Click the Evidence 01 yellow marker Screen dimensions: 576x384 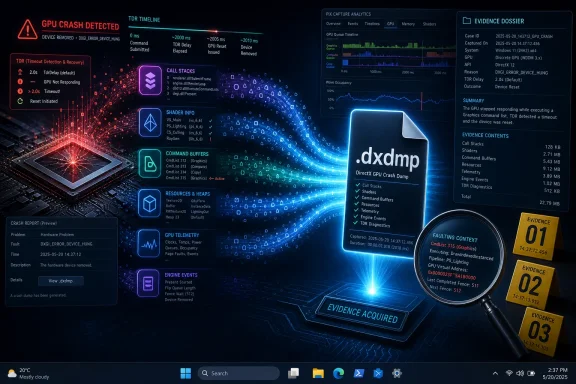point(536,236)
